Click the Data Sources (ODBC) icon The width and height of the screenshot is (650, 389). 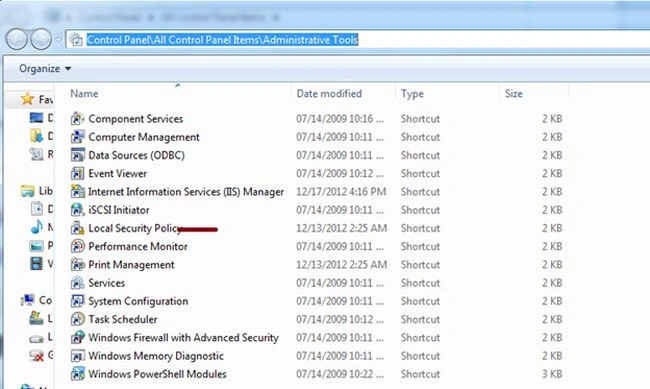78,155
